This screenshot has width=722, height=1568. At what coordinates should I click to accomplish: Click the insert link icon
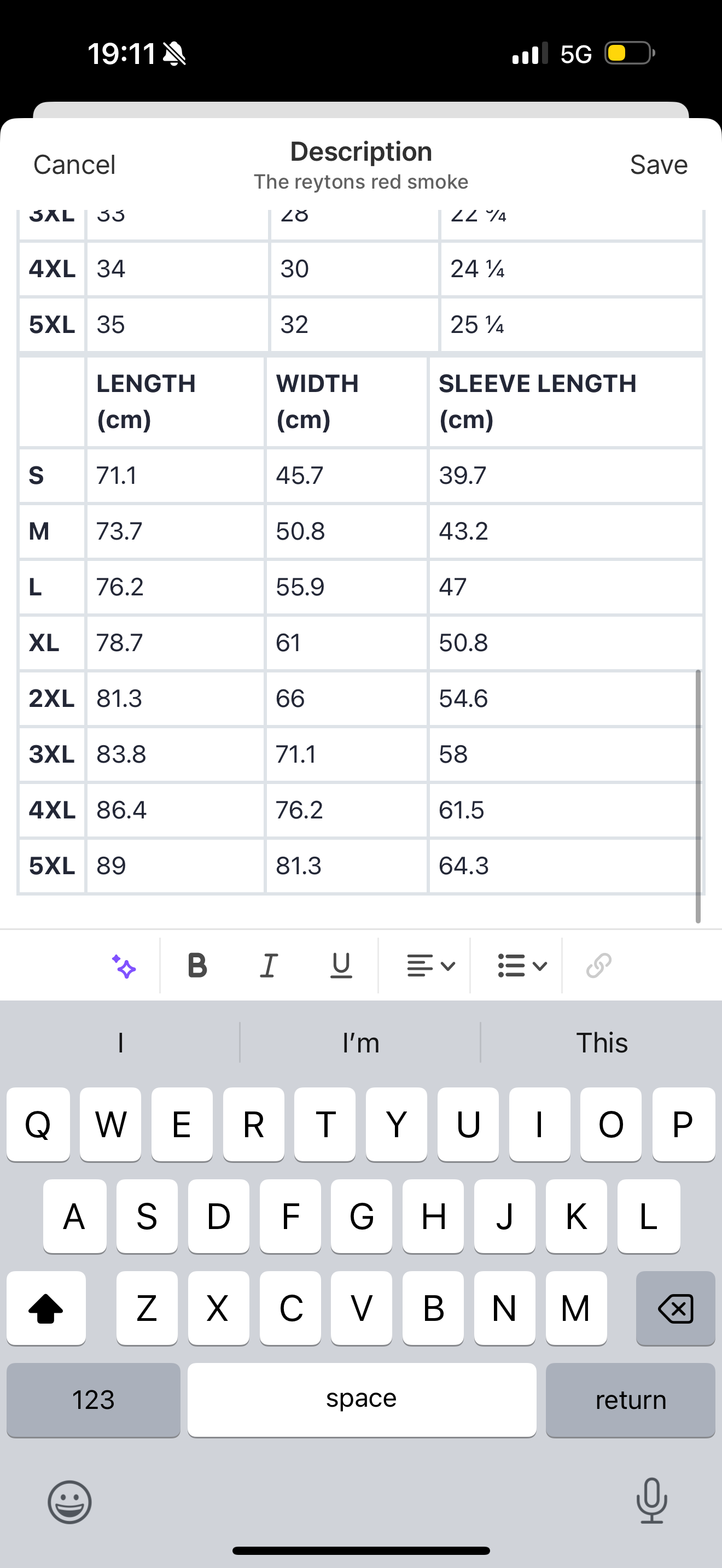coord(598,966)
